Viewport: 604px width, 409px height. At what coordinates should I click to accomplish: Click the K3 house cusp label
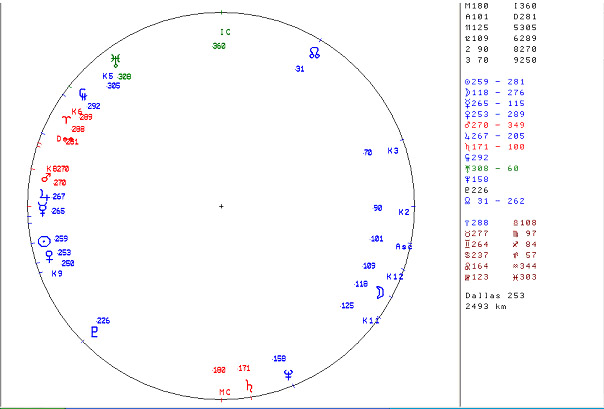(393, 151)
